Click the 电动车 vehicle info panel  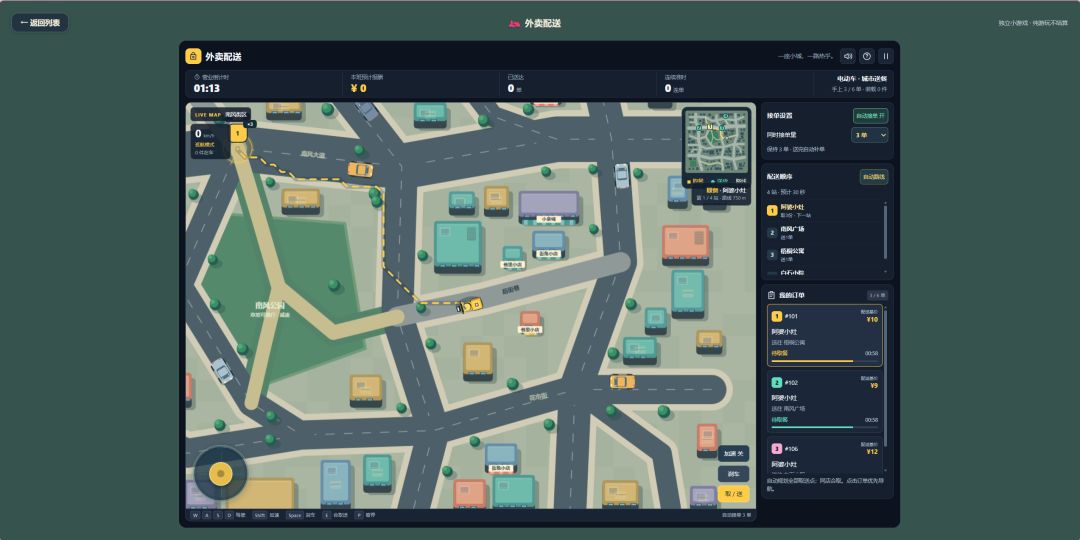pos(853,83)
